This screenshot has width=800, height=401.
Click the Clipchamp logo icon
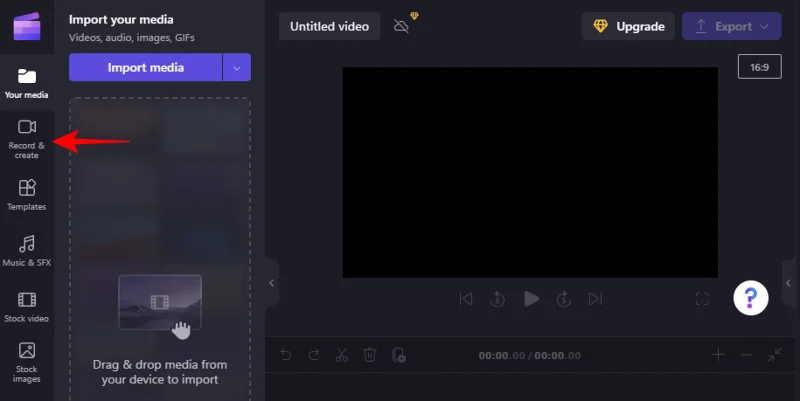pyautogui.click(x=27, y=27)
